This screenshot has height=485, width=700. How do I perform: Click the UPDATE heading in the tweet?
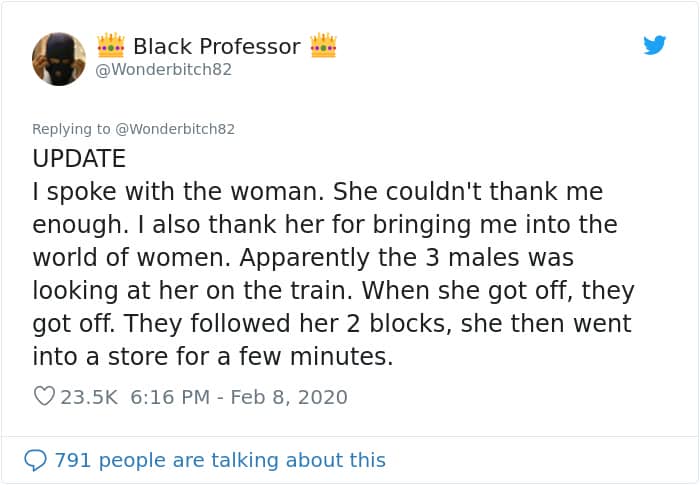tap(79, 159)
